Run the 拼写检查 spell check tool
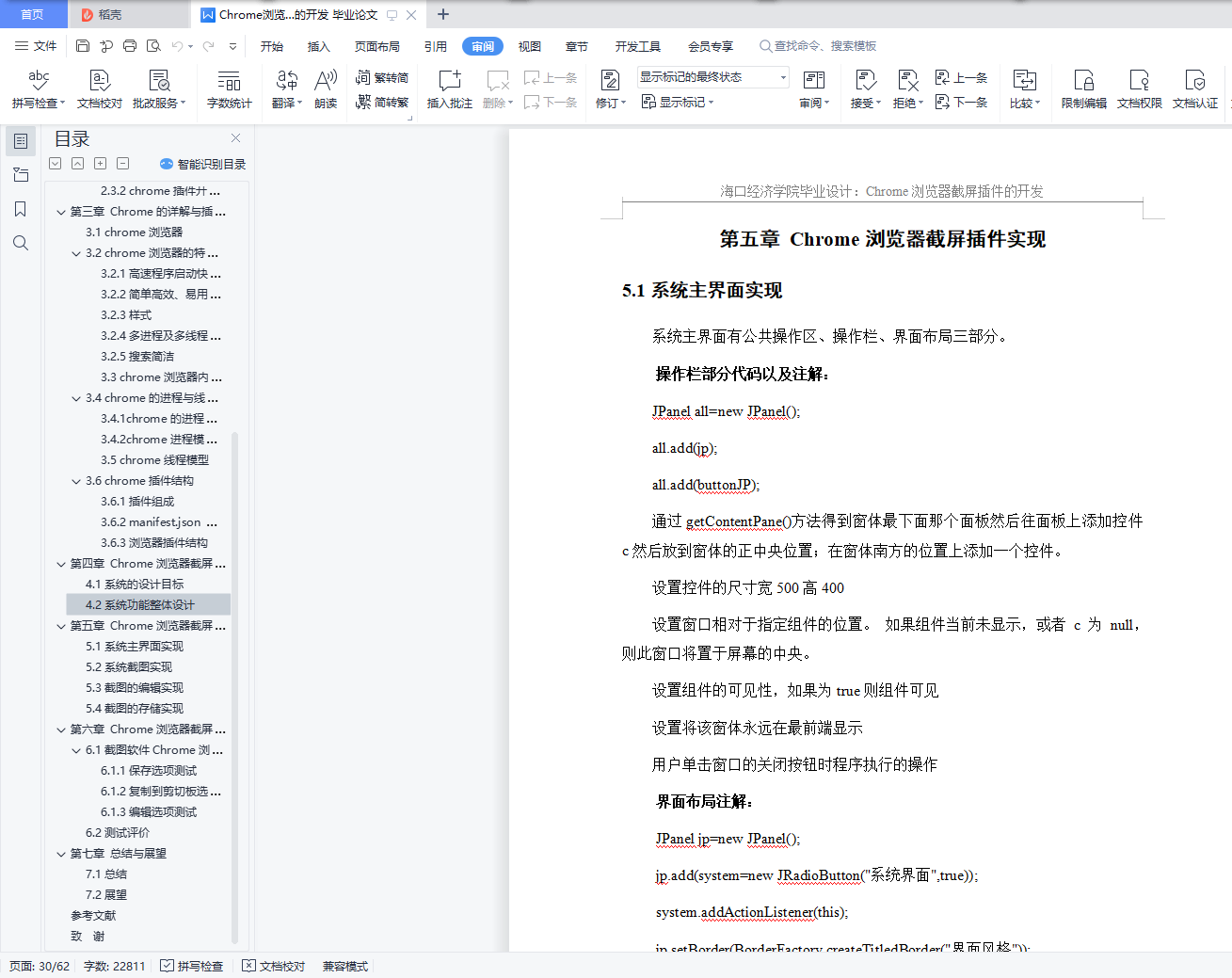The height and width of the screenshot is (978, 1232). click(39, 89)
